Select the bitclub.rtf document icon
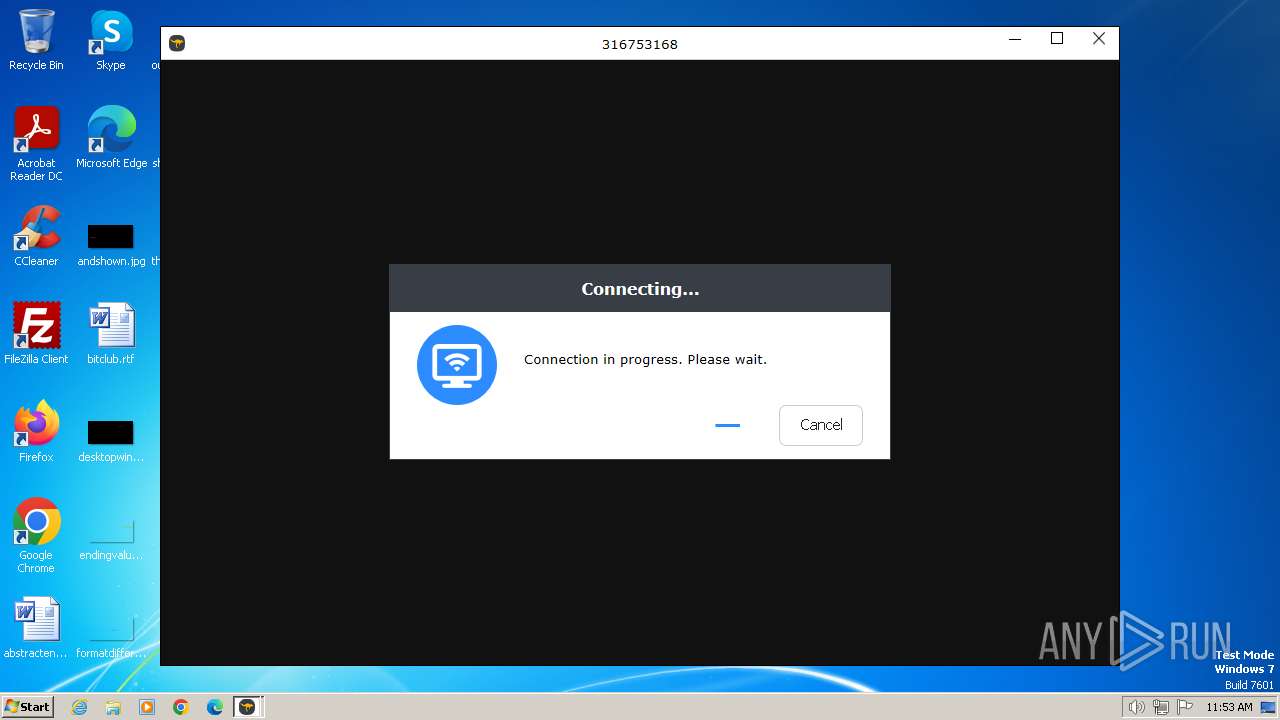This screenshot has height=720, width=1280. [x=111, y=333]
